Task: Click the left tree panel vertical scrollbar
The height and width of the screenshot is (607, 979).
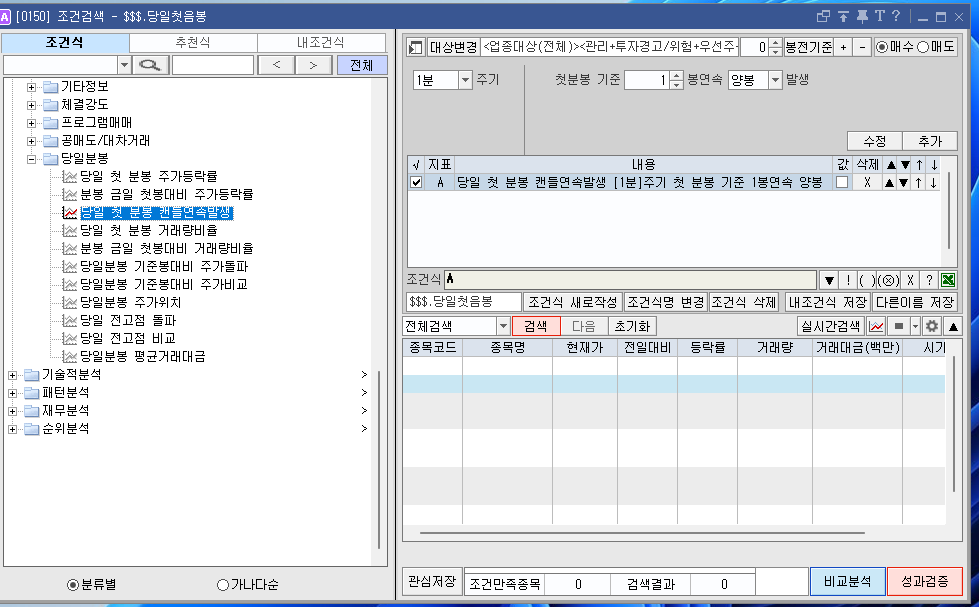Action: [380, 460]
